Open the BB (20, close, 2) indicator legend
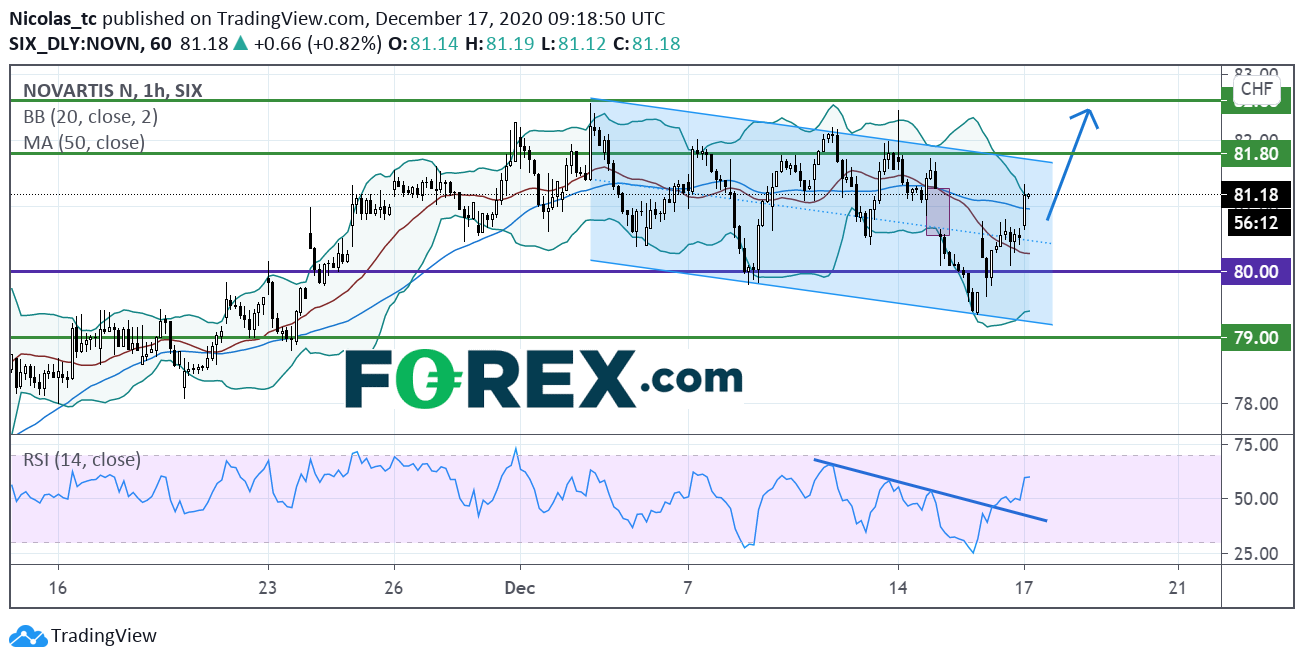Image resolution: width=1304 pixels, height=663 pixels. pos(90,116)
